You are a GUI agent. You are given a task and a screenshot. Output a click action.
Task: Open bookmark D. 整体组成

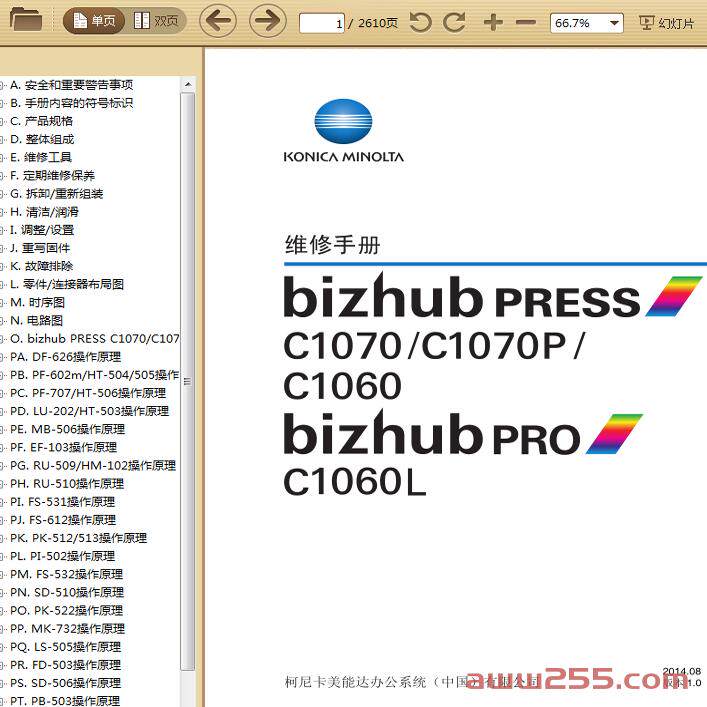tap(42, 139)
